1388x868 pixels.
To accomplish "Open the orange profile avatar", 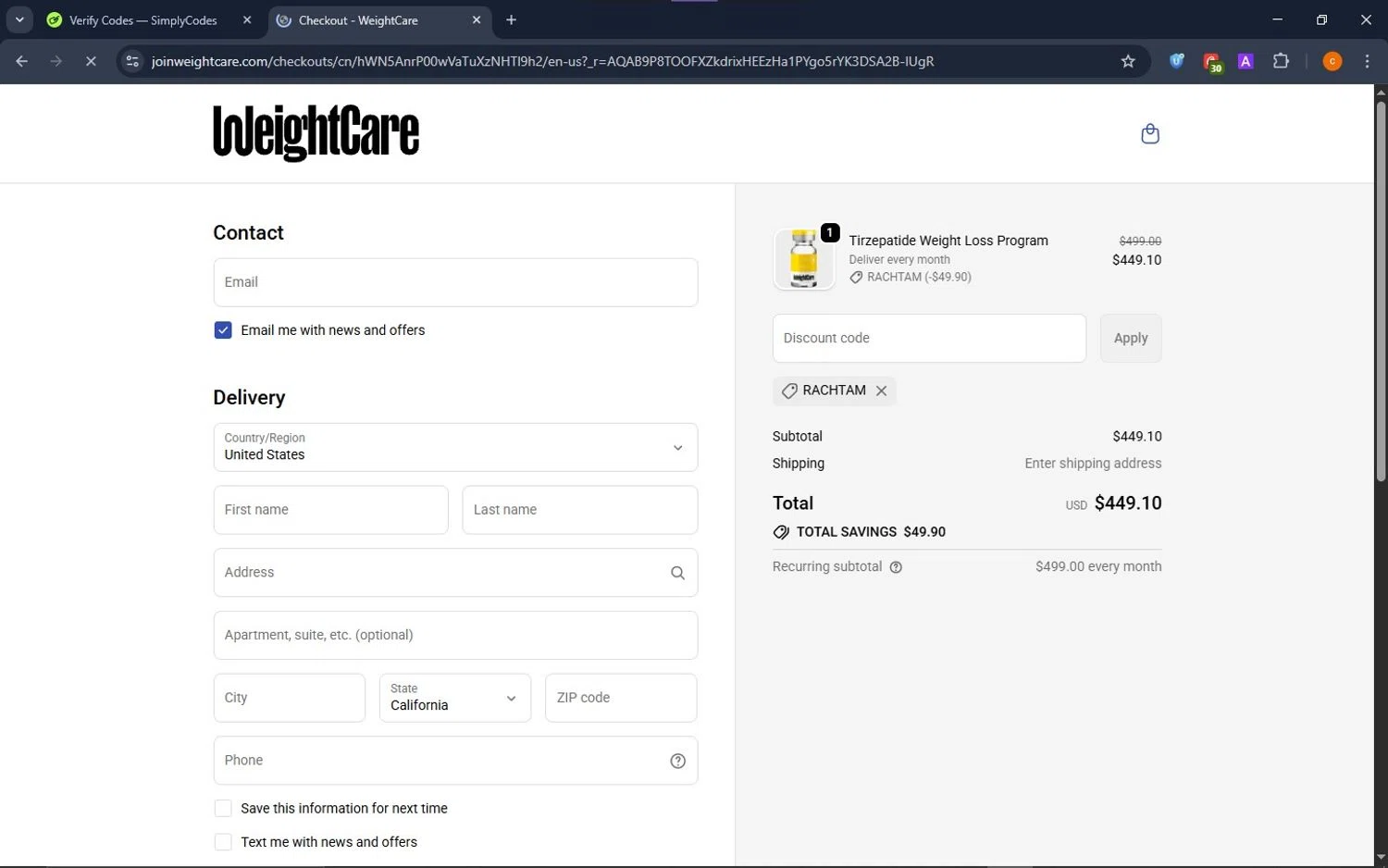I will pyautogui.click(x=1332, y=61).
